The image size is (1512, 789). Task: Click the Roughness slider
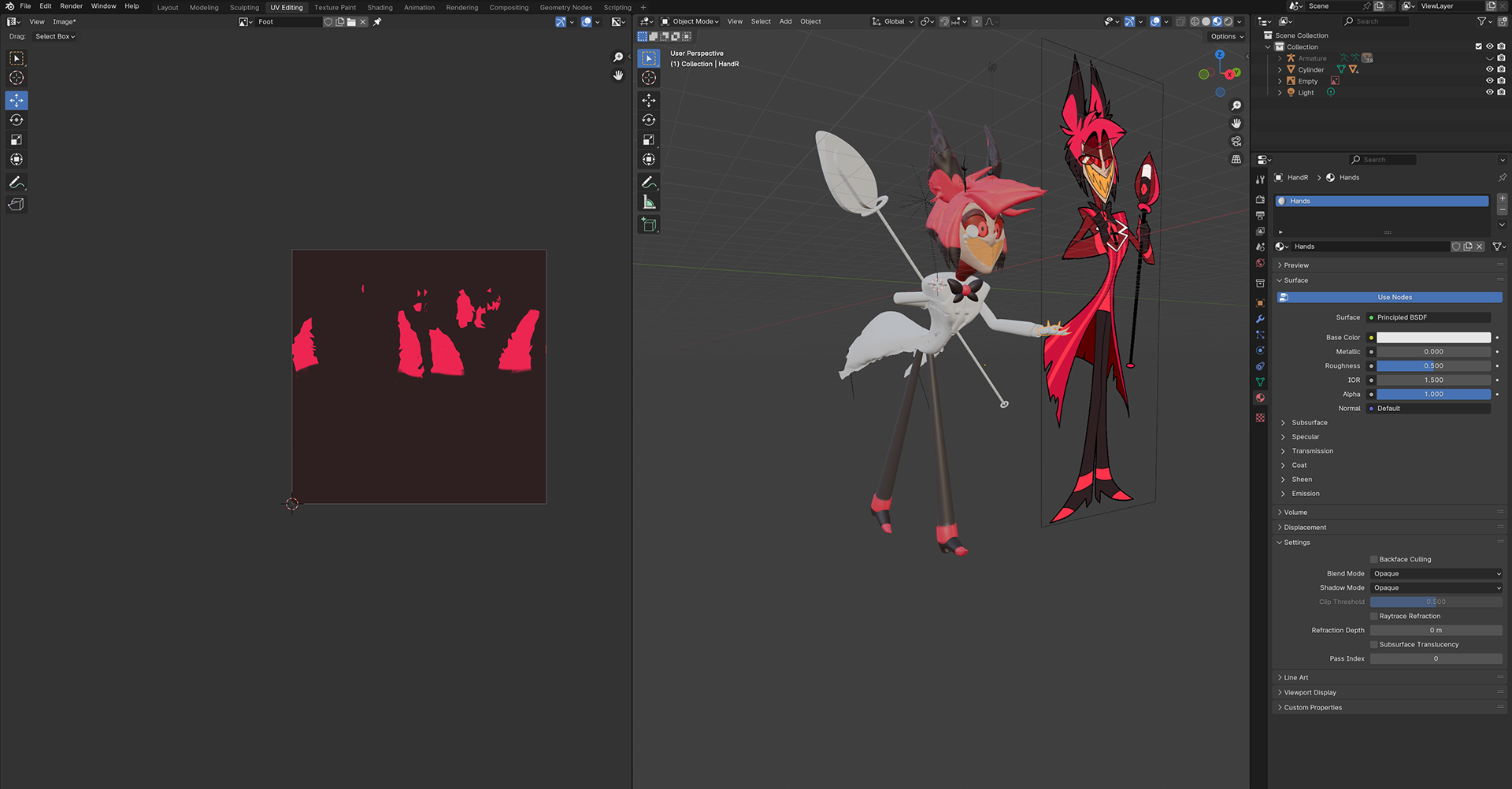pyautogui.click(x=1433, y=366)
